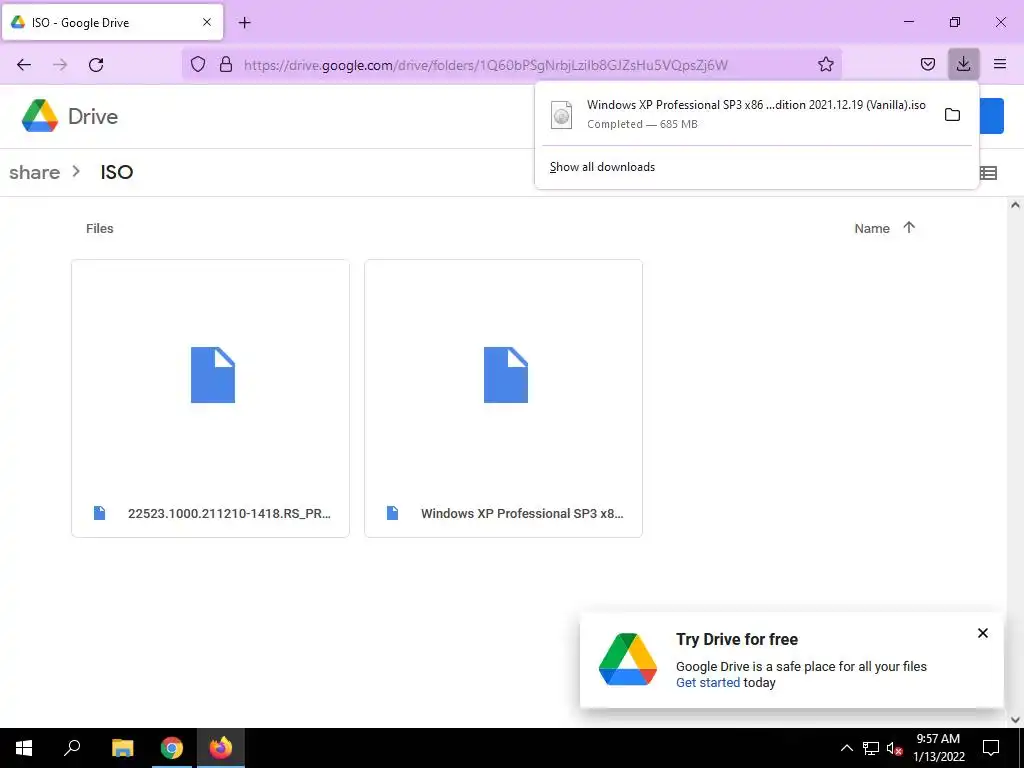Open containing folder of downloaded ISO
The height and width of the screenshot is (768, 1024).
[952, 115]
